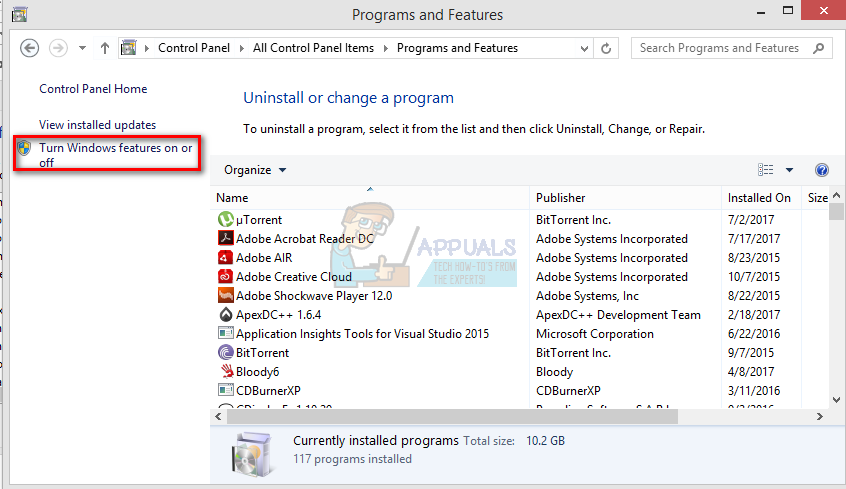This screenshot has height=489, width=846.
Task: Open All Control Panel Items breadcrumb
Action: 313,48
